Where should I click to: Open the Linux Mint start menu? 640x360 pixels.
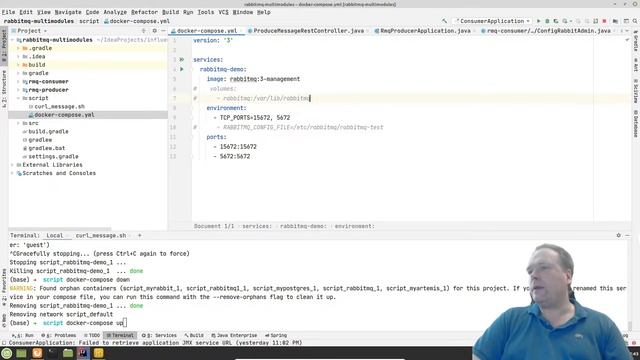tap(7, 353)
